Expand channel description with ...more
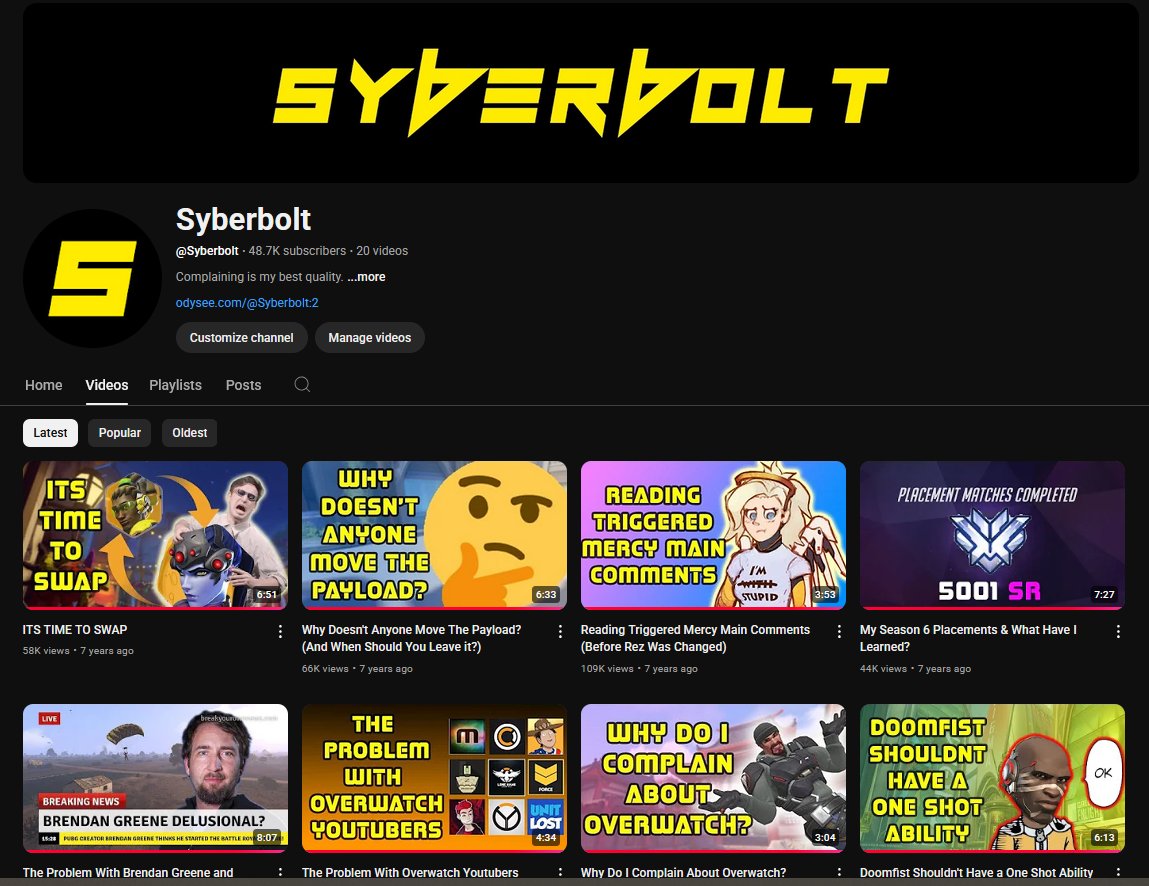Viewport: 1149px width, 886px height. click(x=366, y=277)
